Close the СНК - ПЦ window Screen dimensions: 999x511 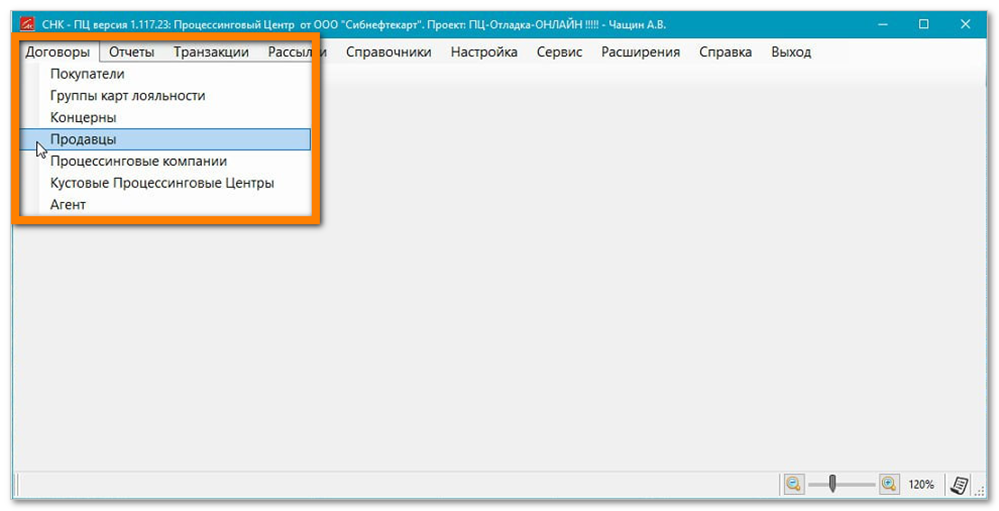pos(965,25)
